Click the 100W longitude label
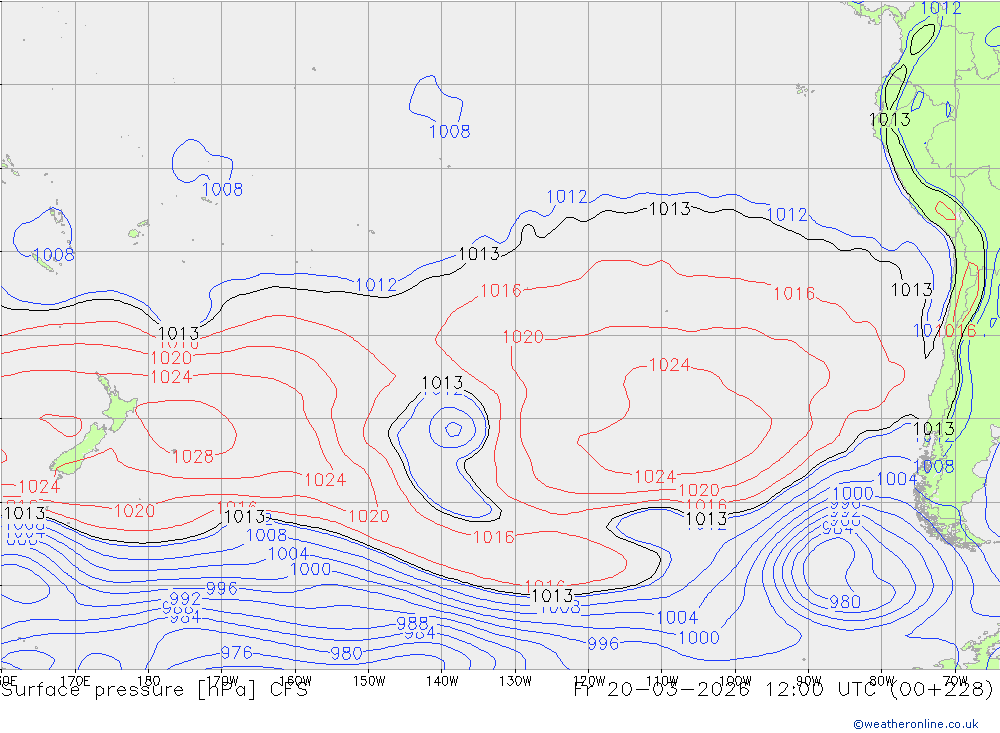1000x733 pixels. [x=735, y=681]
